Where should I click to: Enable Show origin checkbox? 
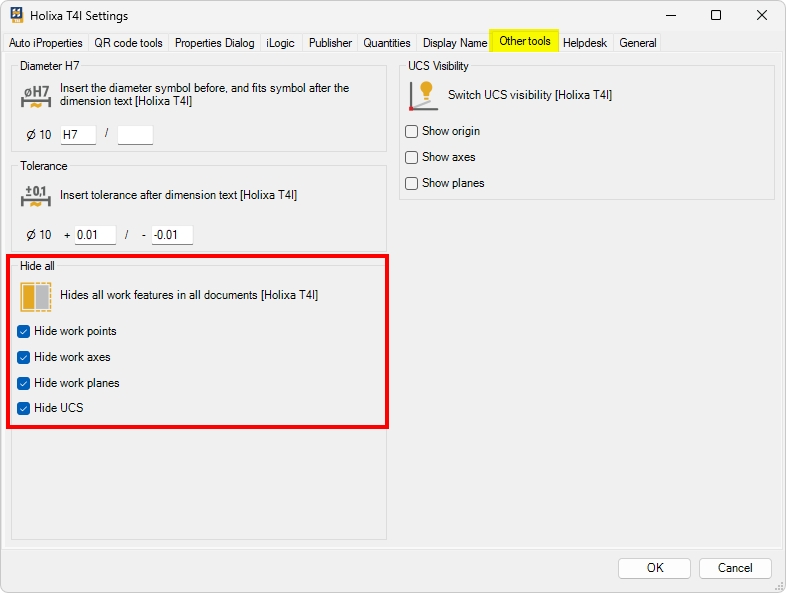(x=412, y=131)
